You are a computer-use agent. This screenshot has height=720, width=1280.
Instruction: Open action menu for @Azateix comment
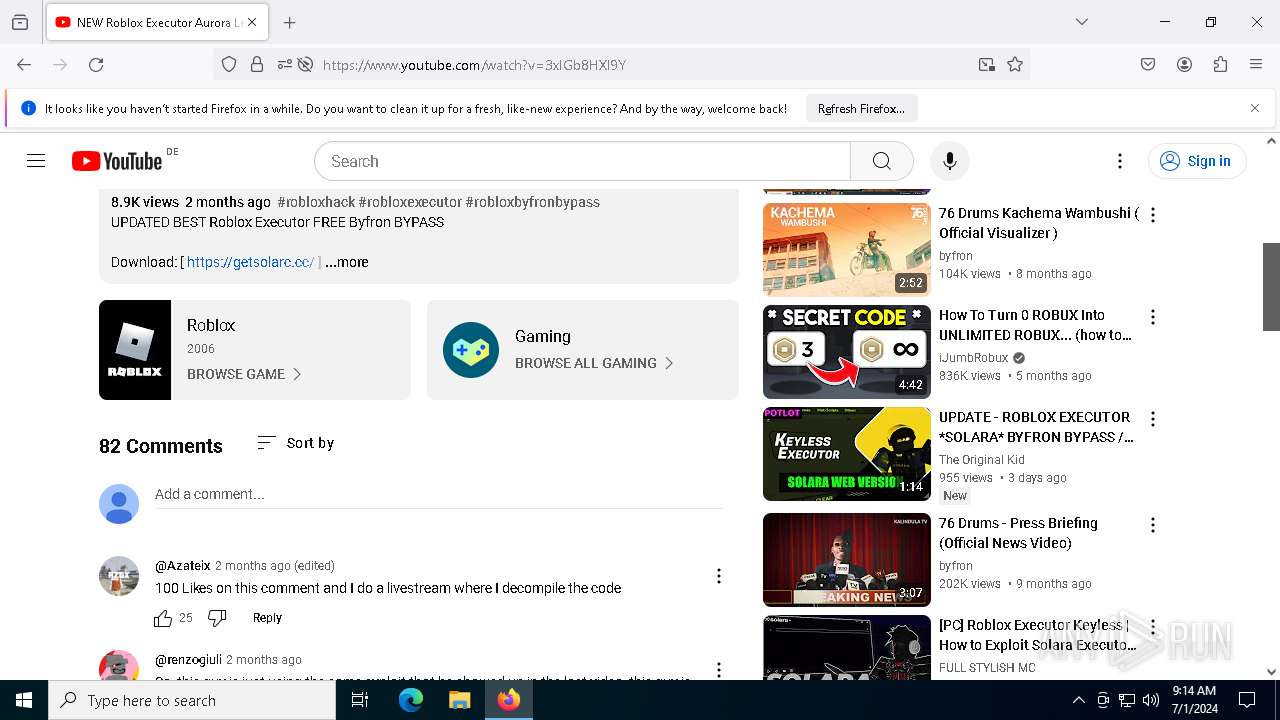(718, 576)
